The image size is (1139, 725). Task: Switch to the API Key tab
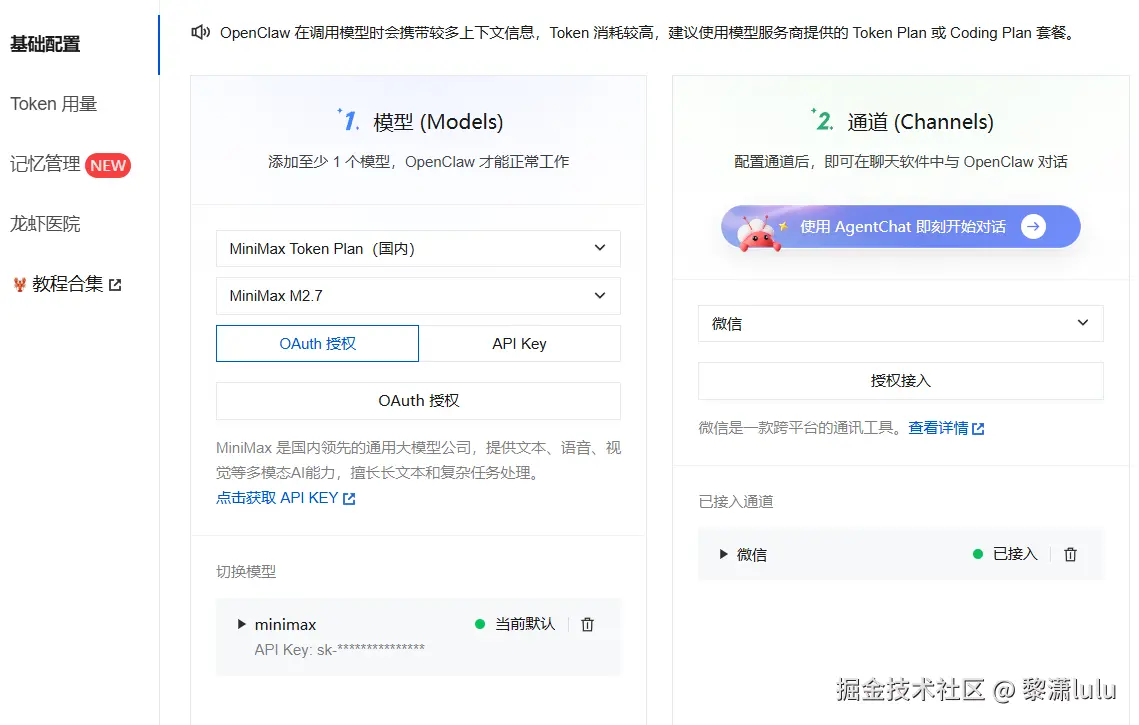(x=519, y=343)
